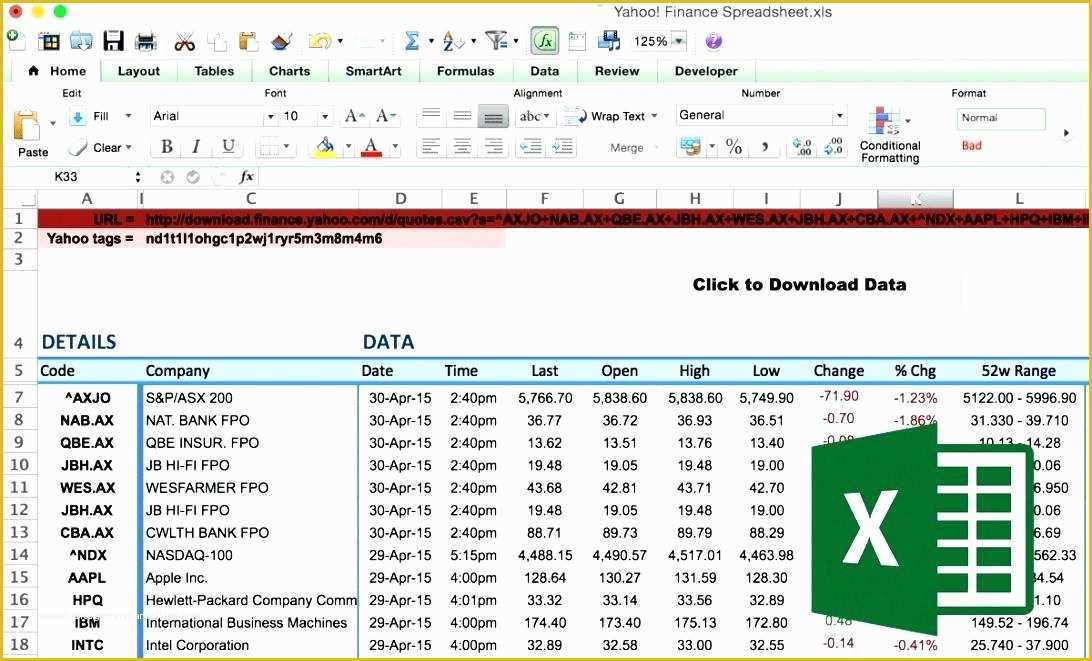This screenshot has height=661, width=1092.
Task: Set vertical alignment to middle
Action: click(x=462, y=116)
